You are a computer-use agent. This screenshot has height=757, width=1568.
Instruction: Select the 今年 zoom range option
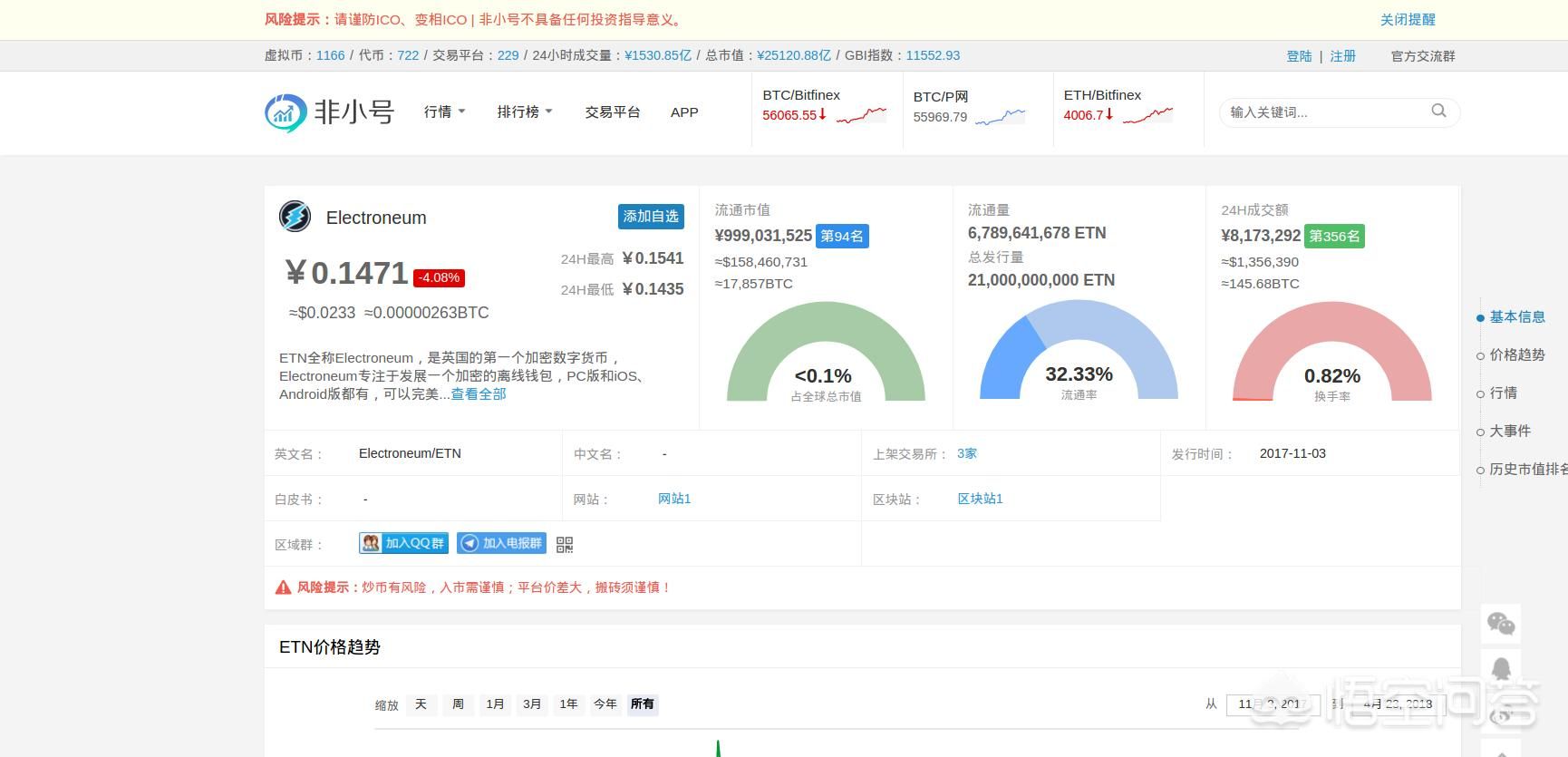[x=605, y=704]
